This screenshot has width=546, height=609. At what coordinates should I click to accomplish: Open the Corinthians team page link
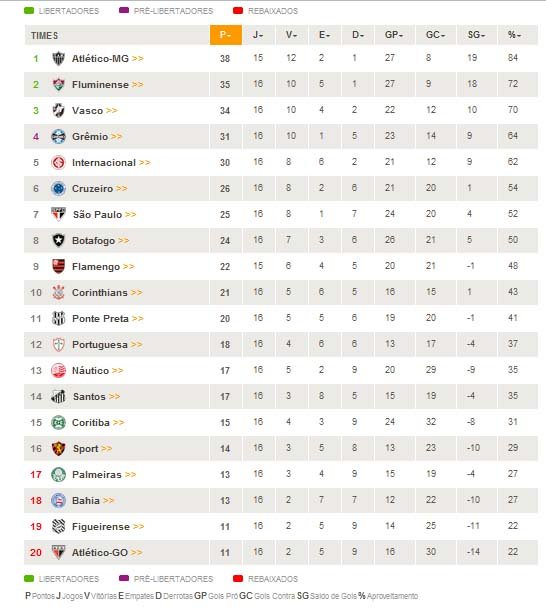[x=99, y=292]
